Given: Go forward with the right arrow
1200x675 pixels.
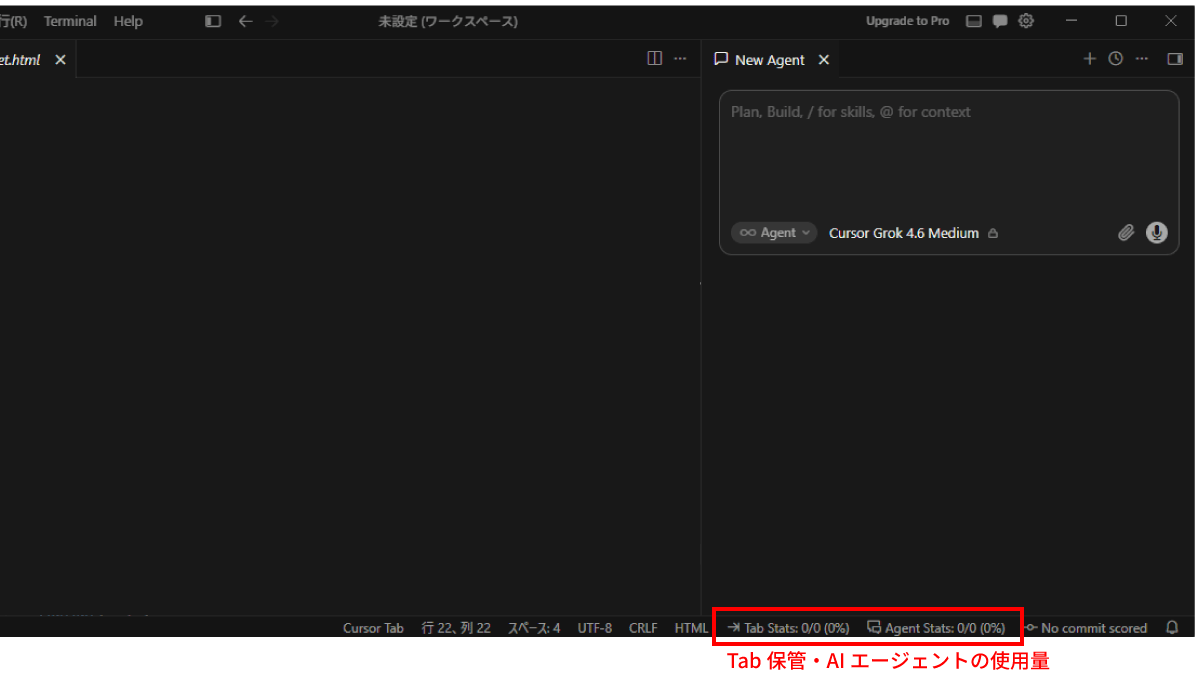Looking at the screenshot, I should [x=272, y=21].
